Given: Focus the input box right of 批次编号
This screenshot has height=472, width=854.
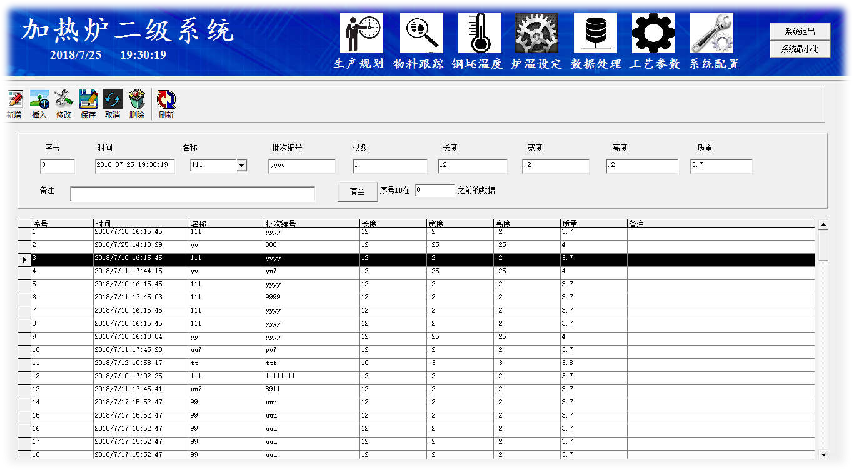Looking at the screenshot, I should coord(390,166).
